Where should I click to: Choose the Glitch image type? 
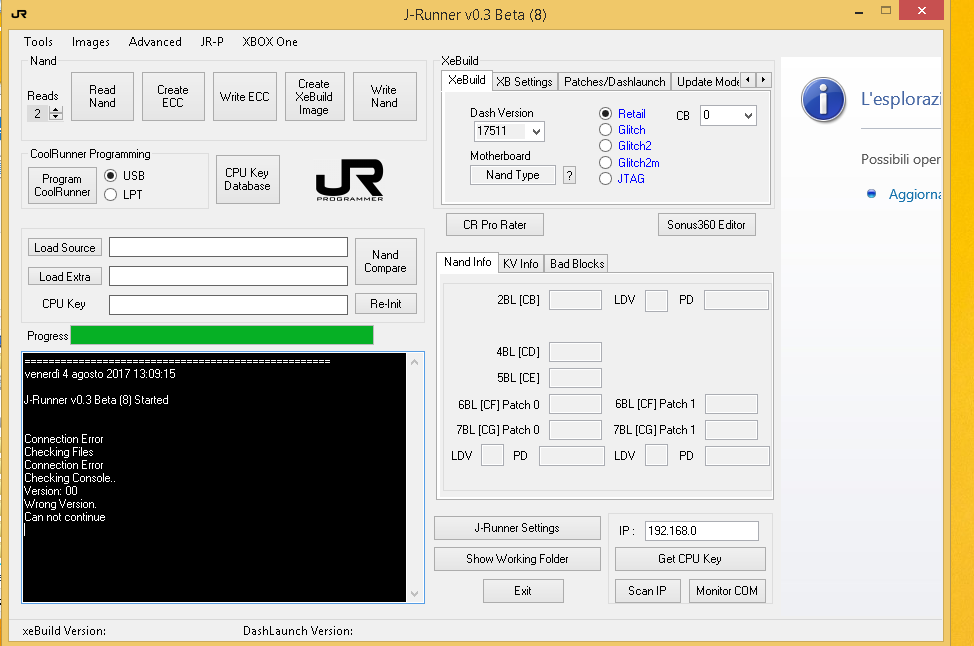click(x=605, y=130)
